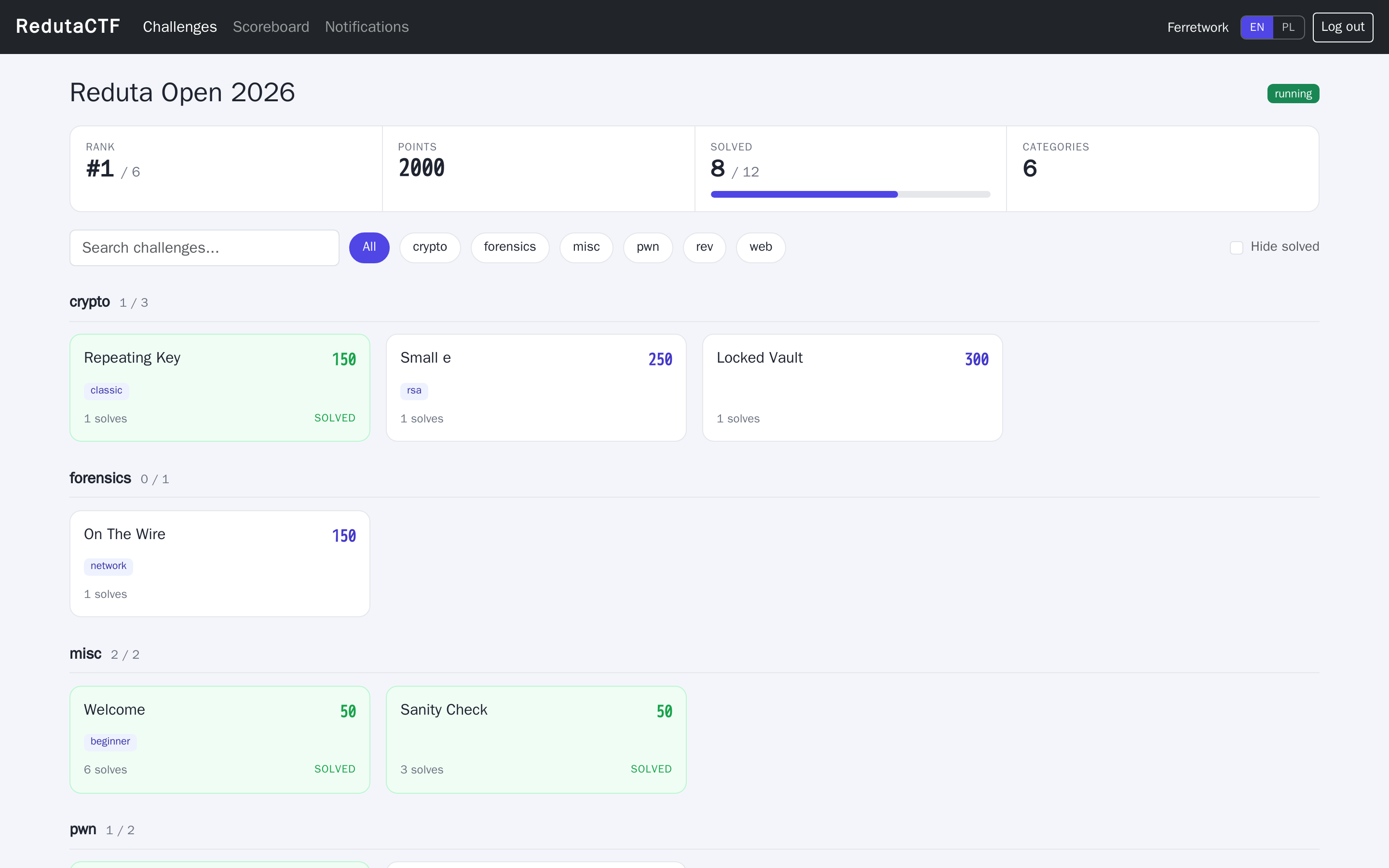
Task: Open the Welcome challenge card
Action: (220, 740)
